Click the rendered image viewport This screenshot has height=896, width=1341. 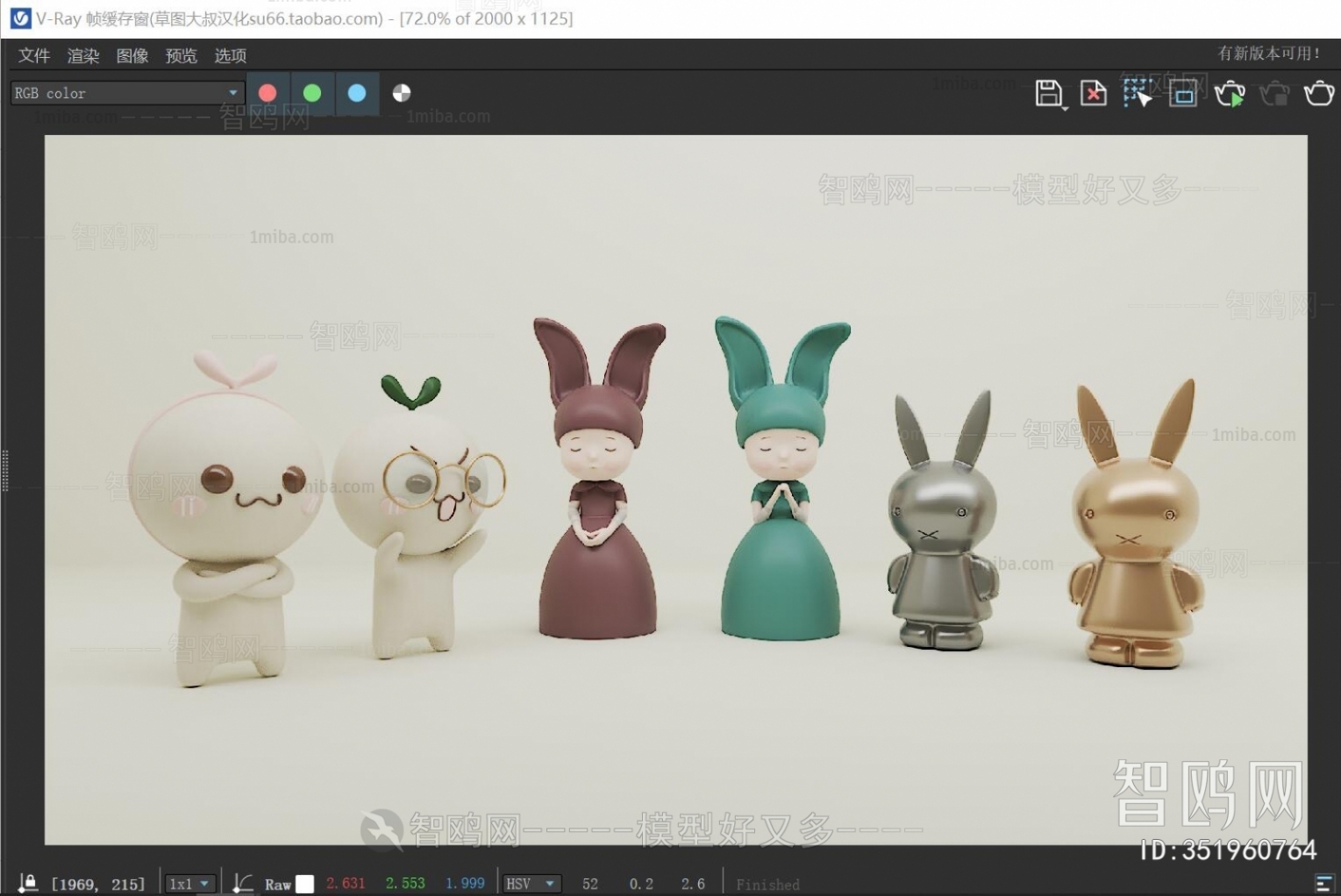(x=675, y=489)
